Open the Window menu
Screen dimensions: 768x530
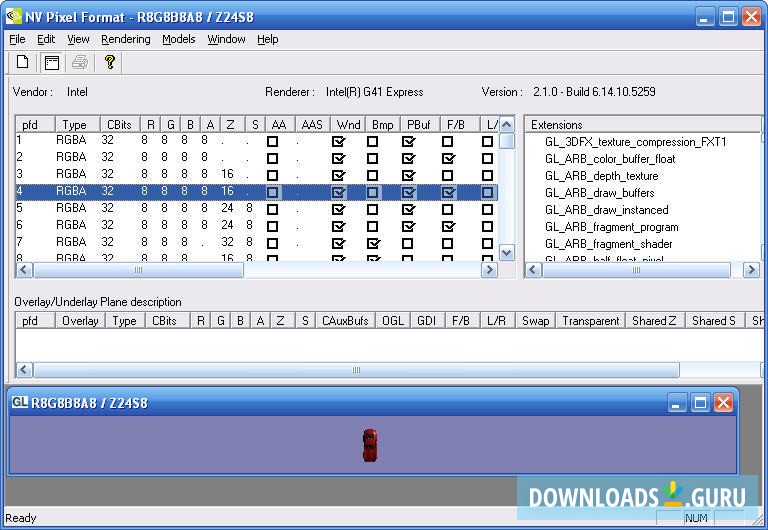tap(226, 39)
